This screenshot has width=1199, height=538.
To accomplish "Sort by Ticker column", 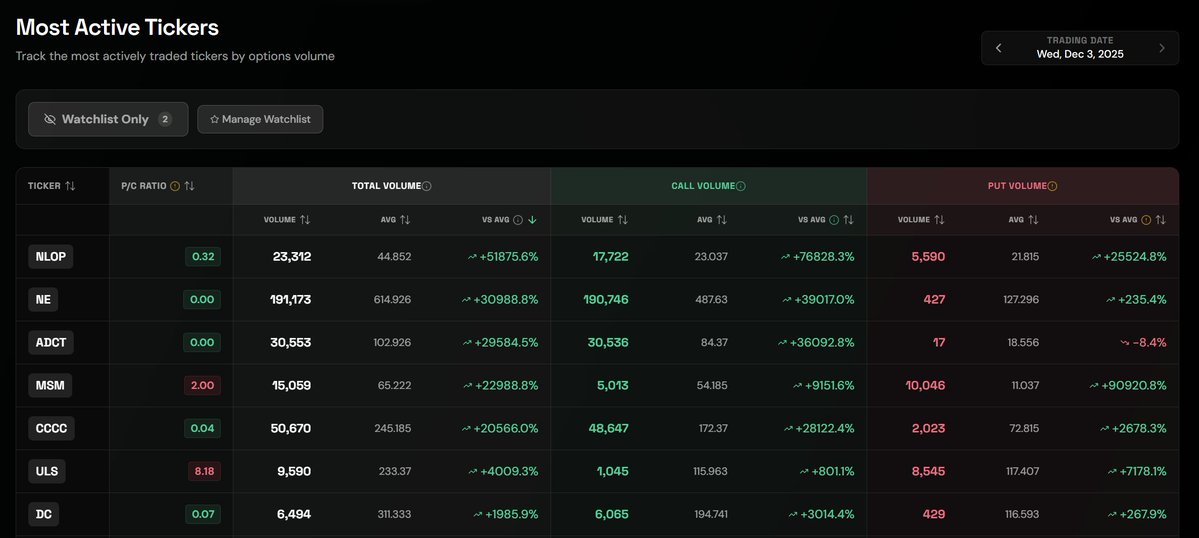I will pos(70,186).
